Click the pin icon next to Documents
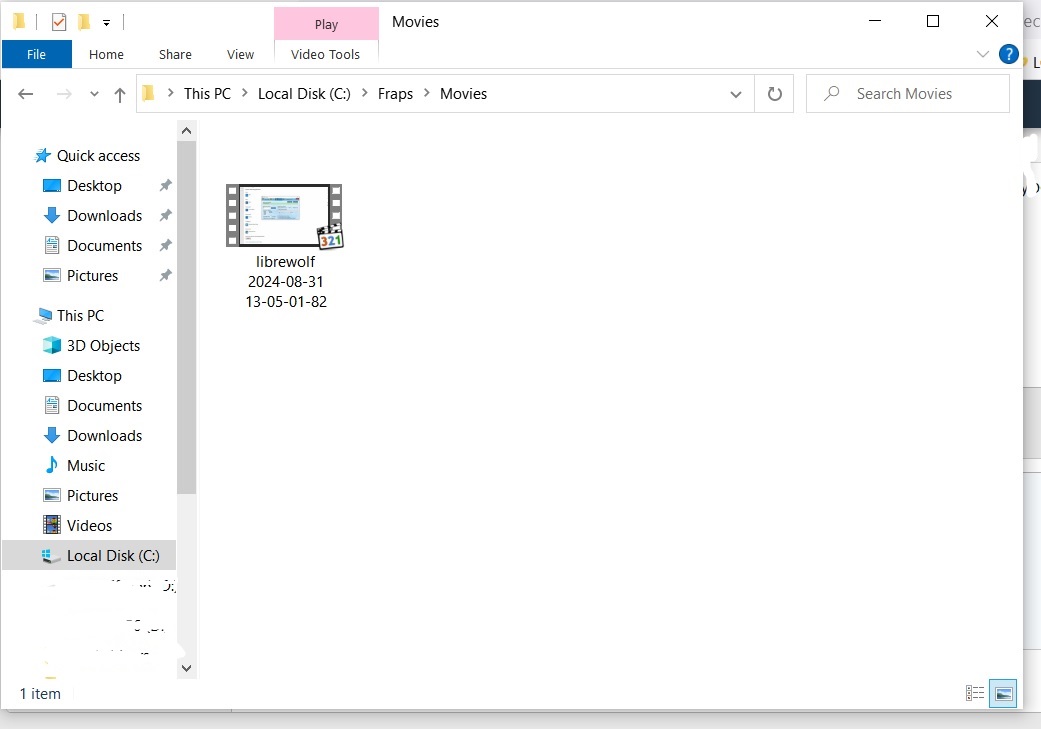 [165, 246]
